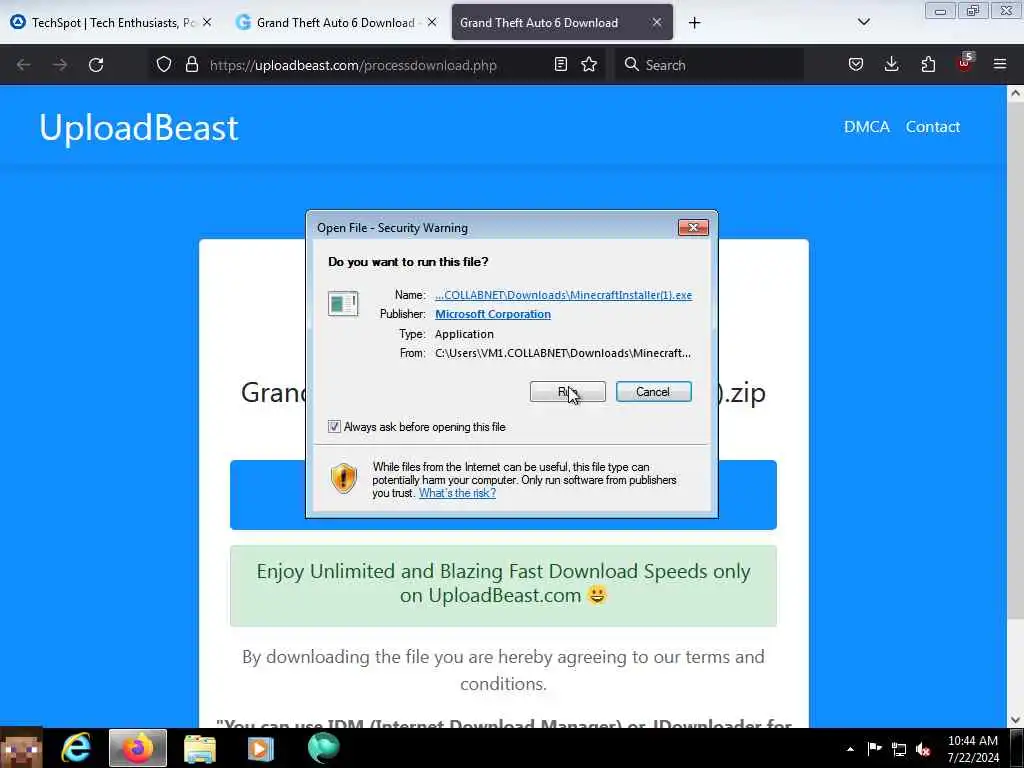
Task: Switch to the Google Grand Theft Auto tab
Action: (336, 23)
